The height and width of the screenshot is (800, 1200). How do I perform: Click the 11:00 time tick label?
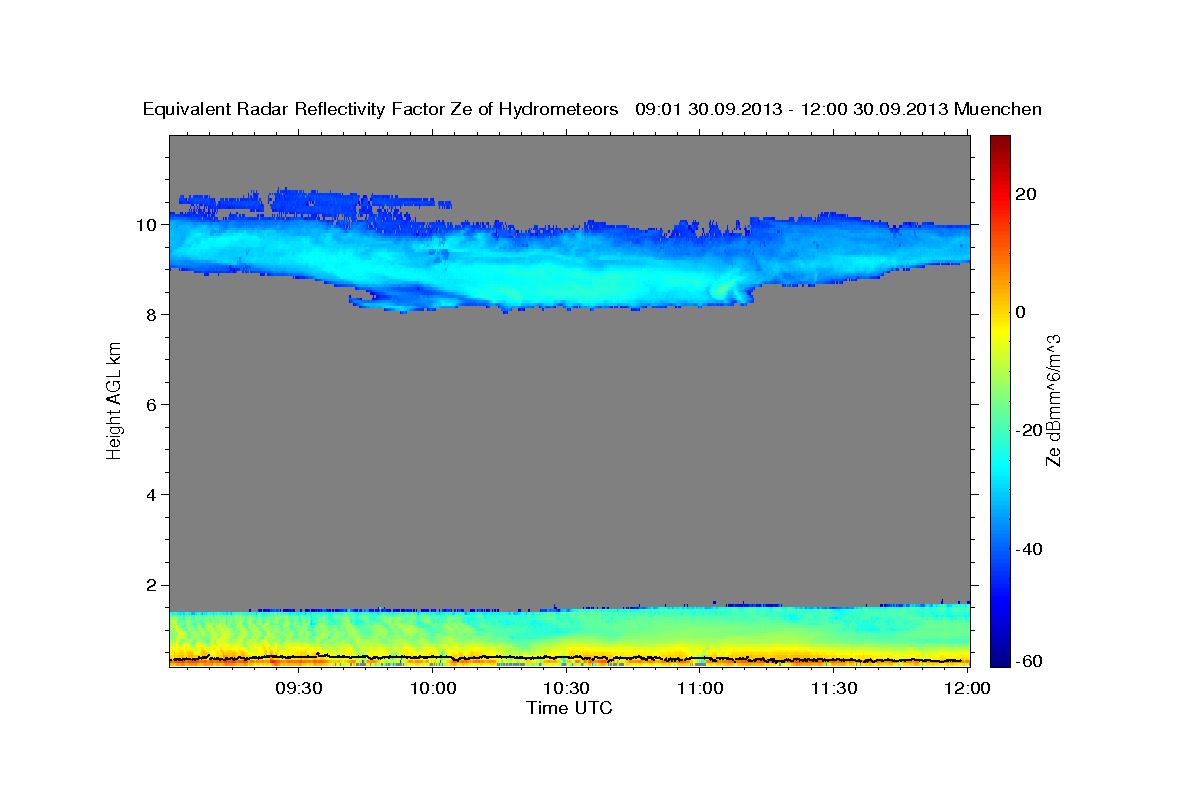700,688
